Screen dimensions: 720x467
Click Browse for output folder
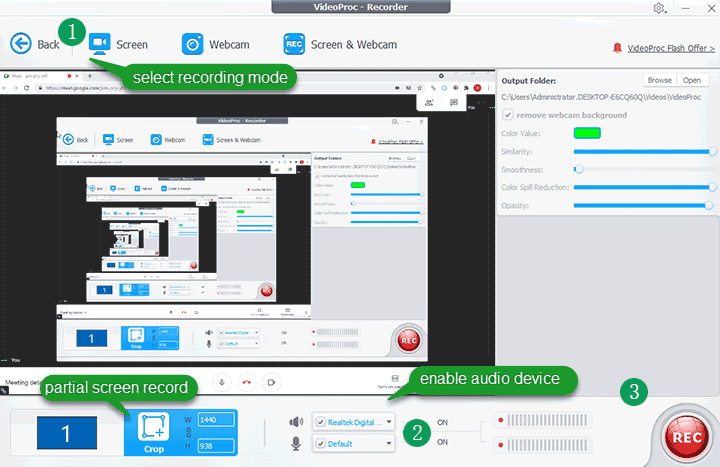(x=659, y=80)
